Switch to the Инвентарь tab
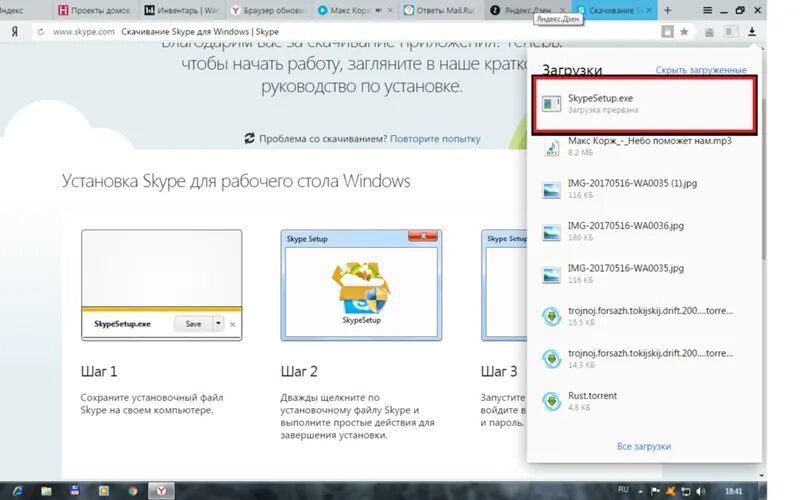Screen dimensions: 800x500 coord(181,10)
